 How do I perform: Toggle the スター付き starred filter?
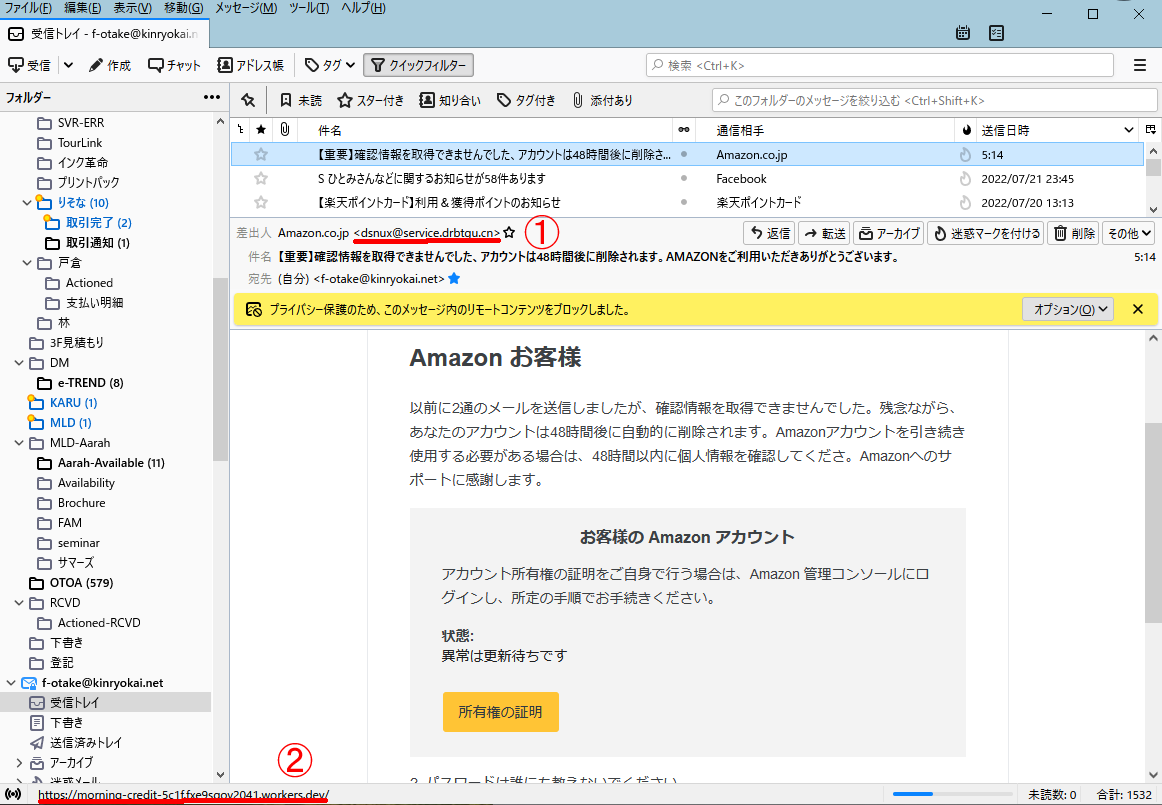[x=371, y=100]
